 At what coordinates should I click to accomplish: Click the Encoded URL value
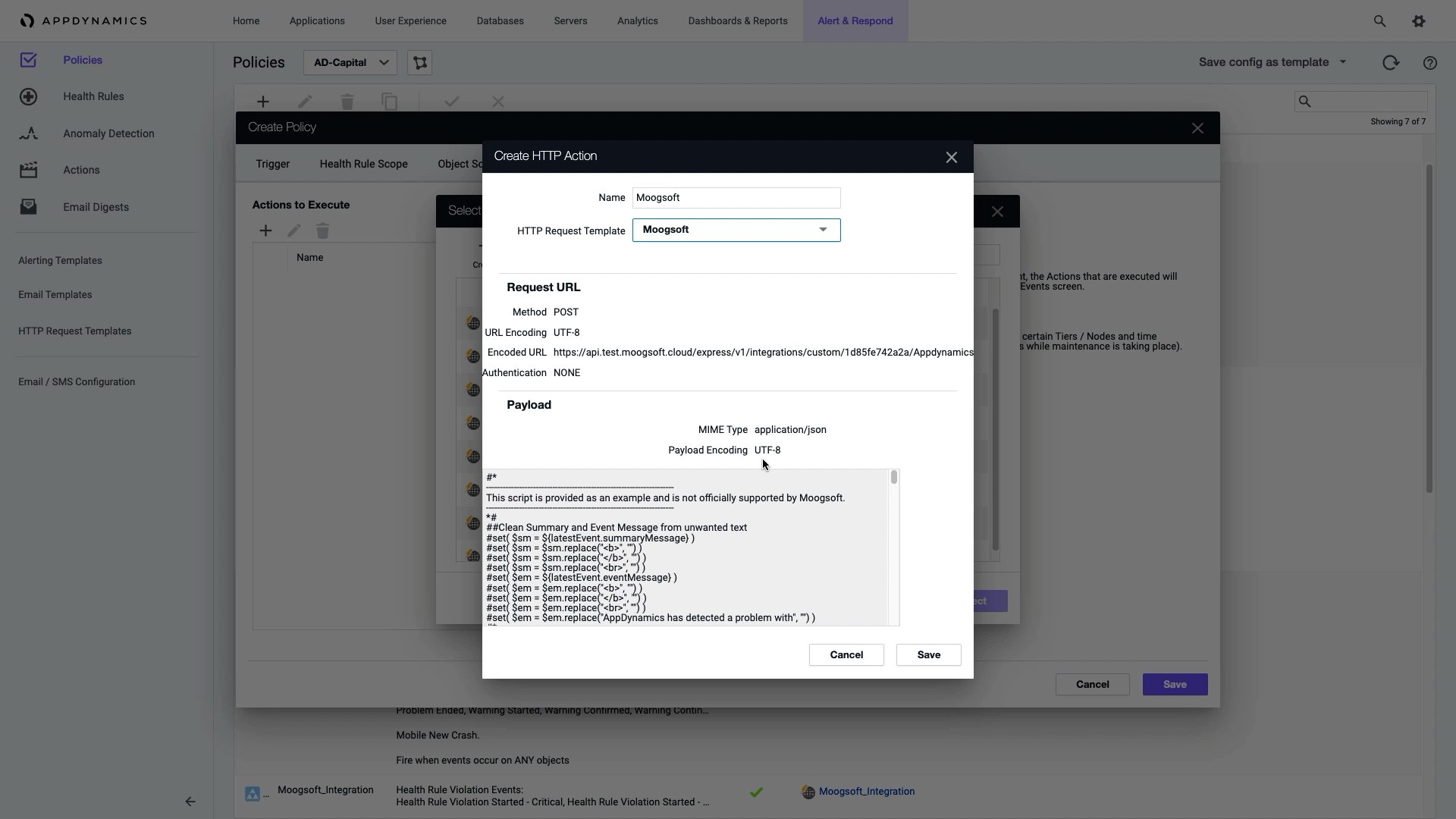click(x=763, y=353)
